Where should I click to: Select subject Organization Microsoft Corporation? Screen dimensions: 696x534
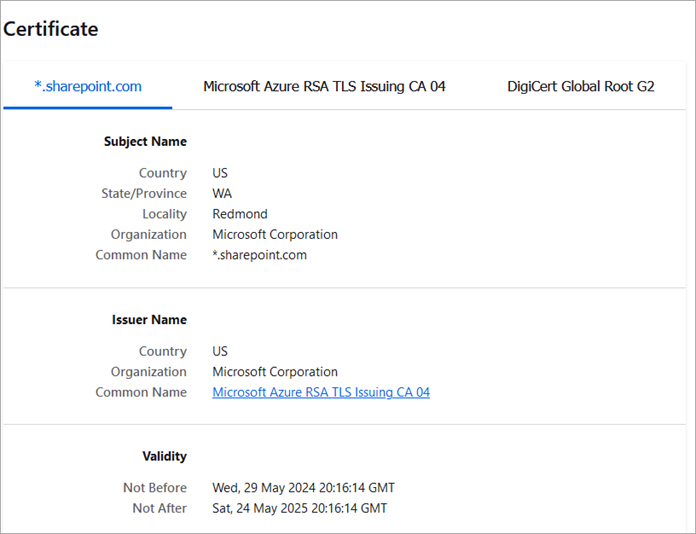pyautogui.click(x=275, y=234)
